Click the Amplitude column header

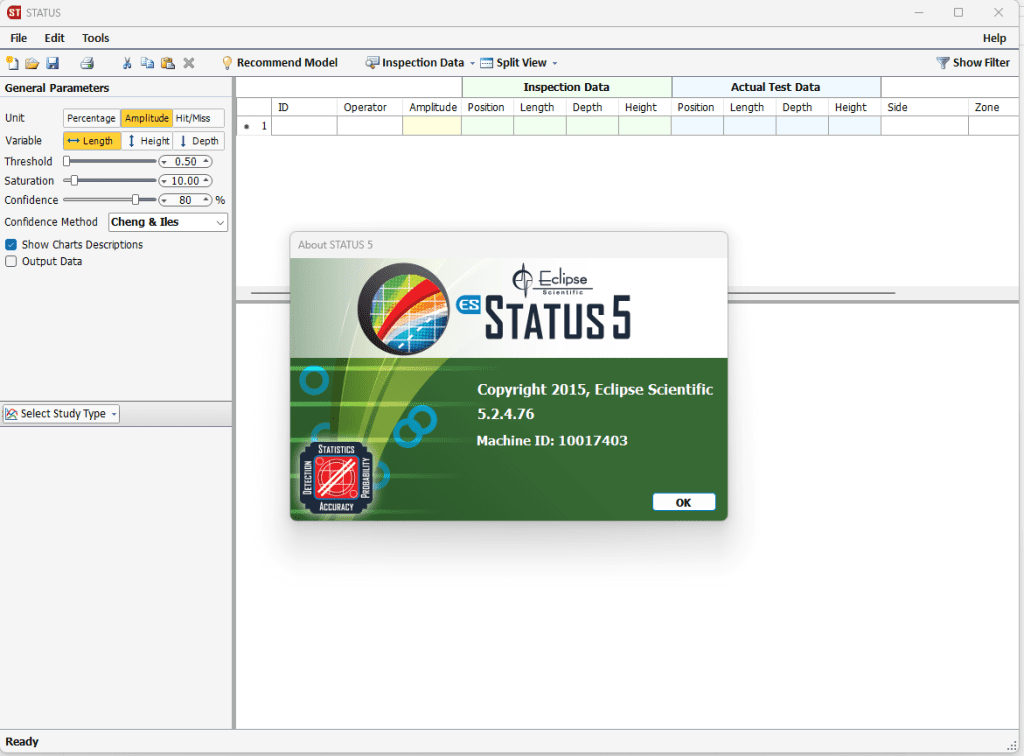[432, 107]
